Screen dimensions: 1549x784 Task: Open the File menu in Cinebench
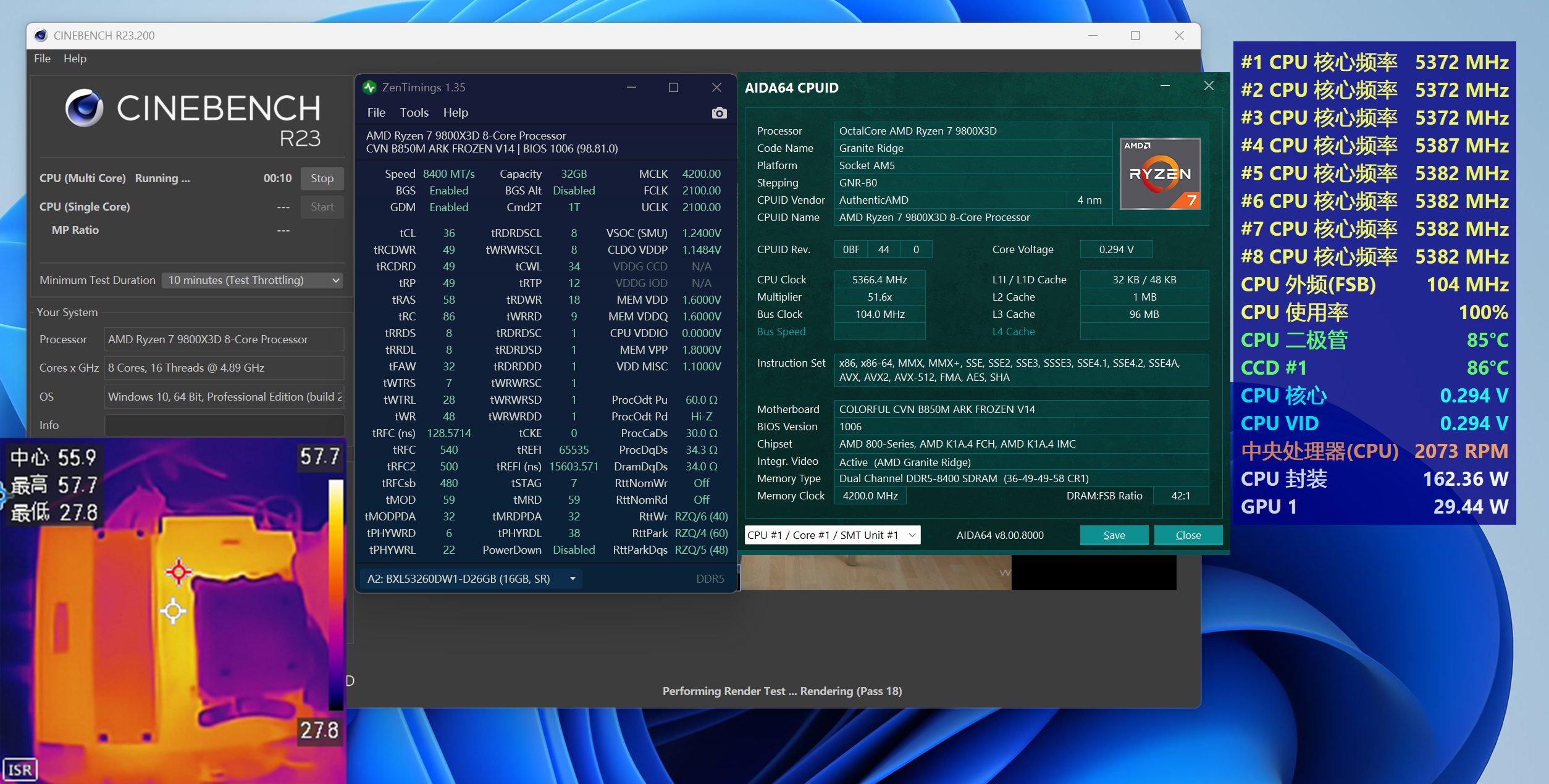(x=42, y=58)
